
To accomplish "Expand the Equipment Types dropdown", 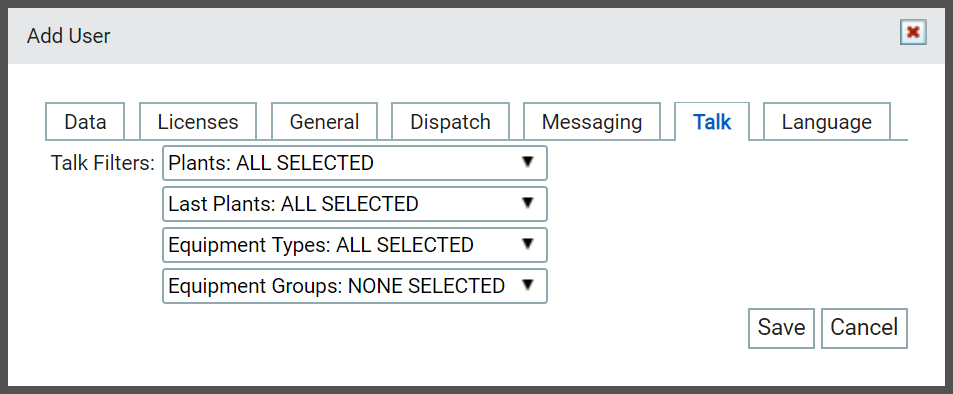I will pos(355,244).
